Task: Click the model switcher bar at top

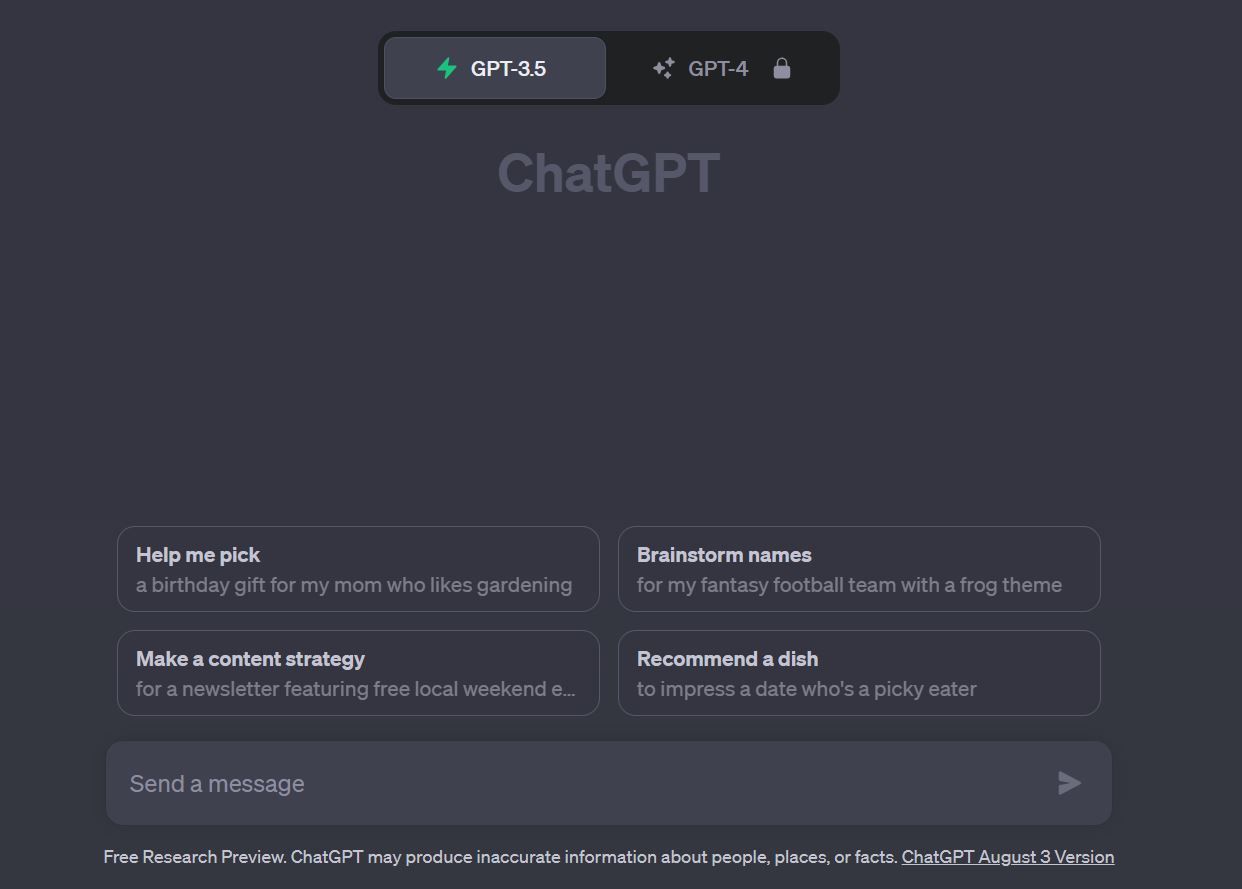Action: pos(608,67)
